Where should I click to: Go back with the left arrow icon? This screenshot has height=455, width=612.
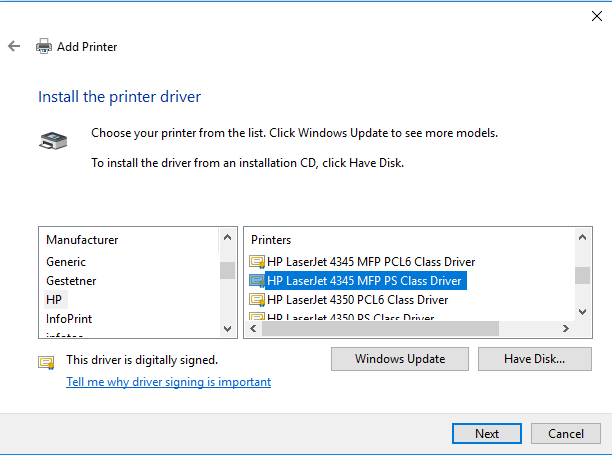(14, 46)
